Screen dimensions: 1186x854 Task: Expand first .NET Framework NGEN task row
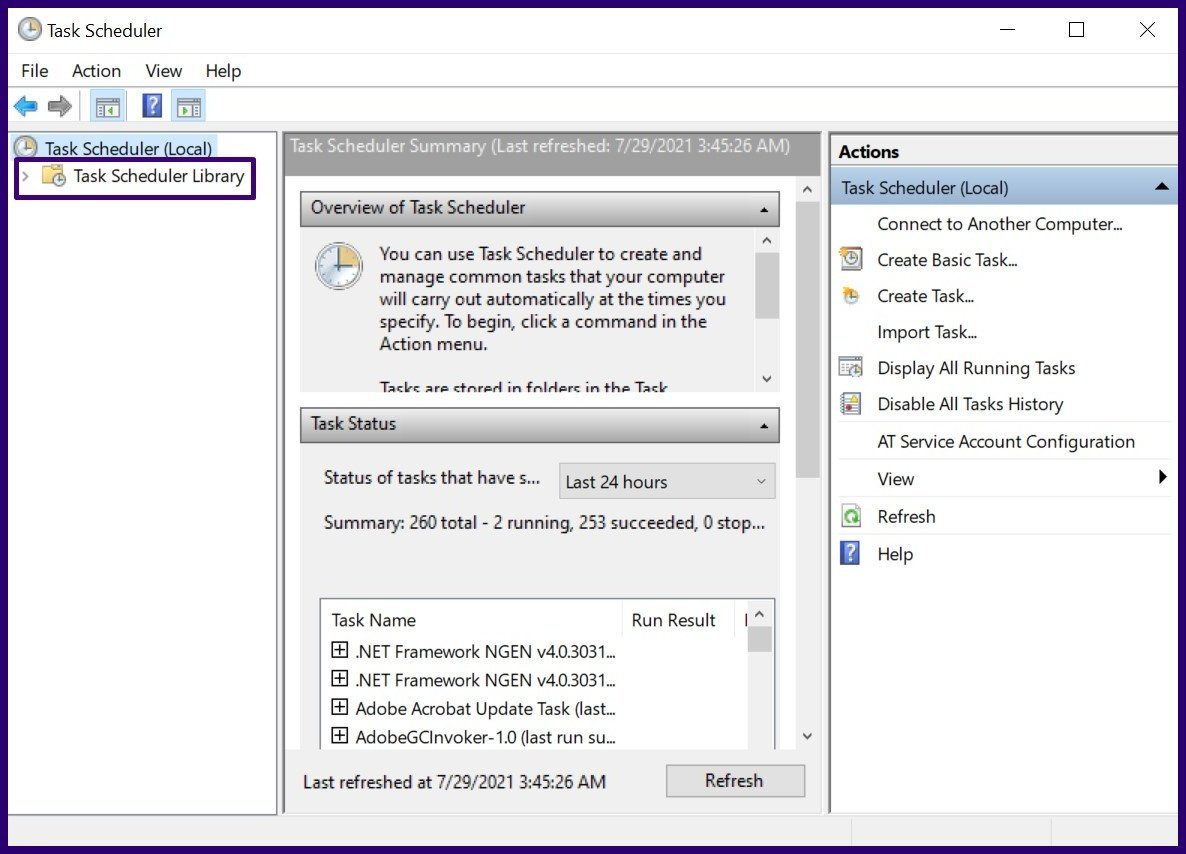[340, 650]
